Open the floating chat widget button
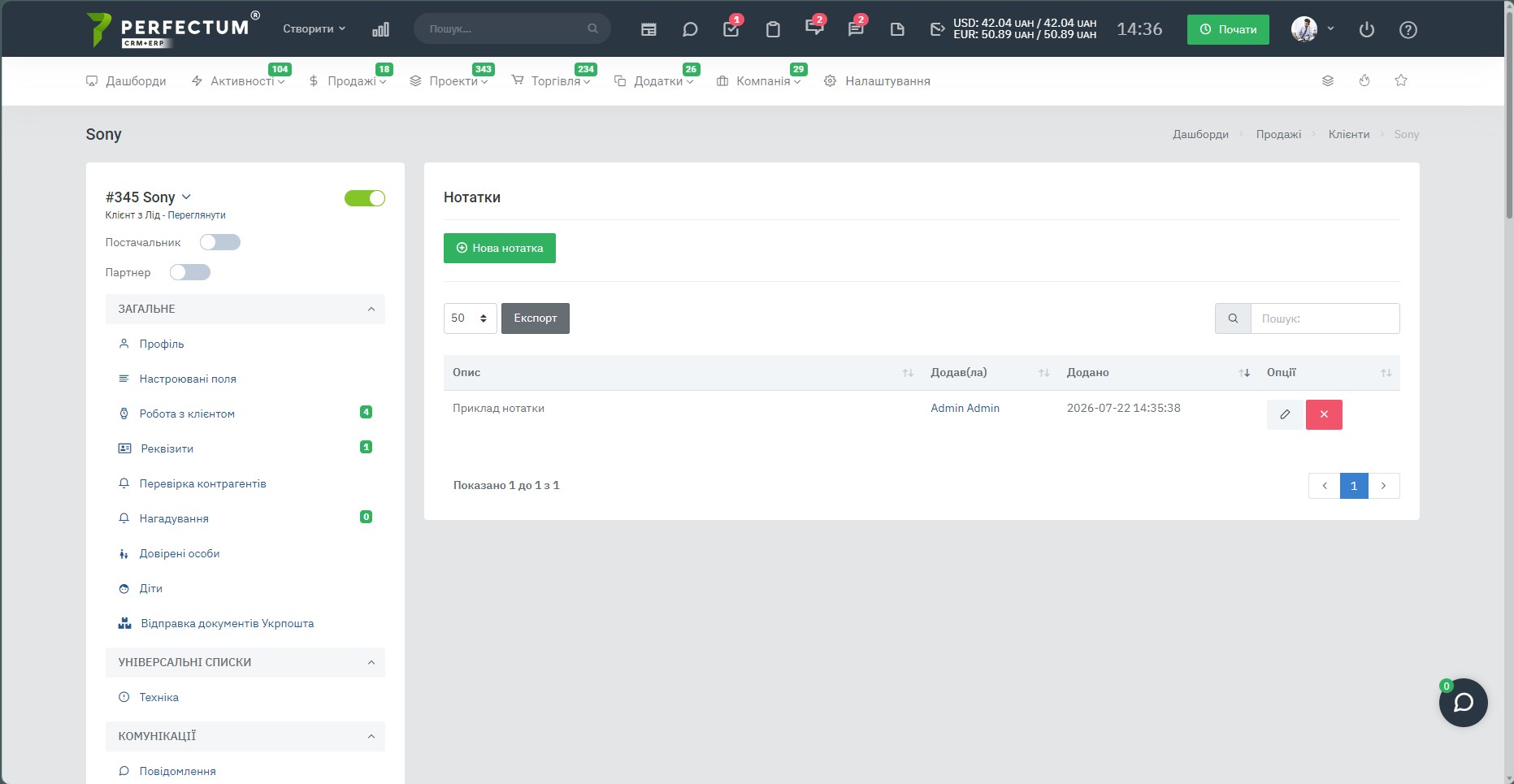Screen dimensions: 1514x784 pyautogui.click(x=1464, y=703)
